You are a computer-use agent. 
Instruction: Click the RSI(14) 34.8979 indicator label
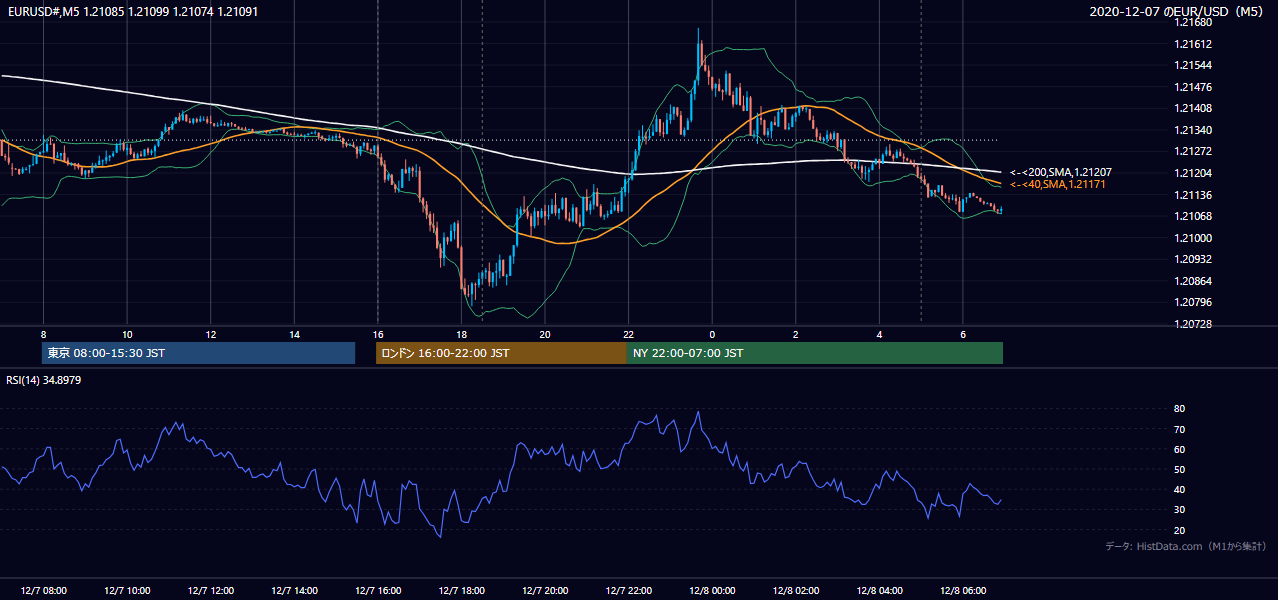click(x=44, y=380)
